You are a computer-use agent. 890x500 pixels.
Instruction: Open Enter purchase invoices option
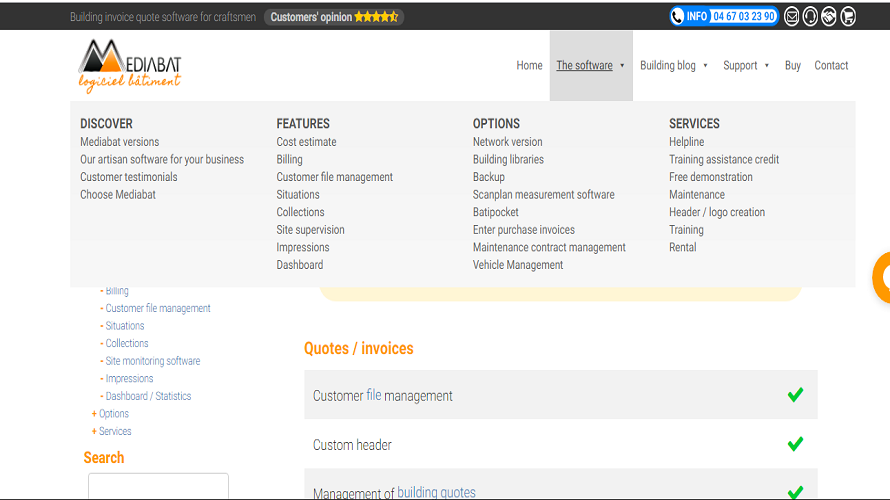[523, 230]
